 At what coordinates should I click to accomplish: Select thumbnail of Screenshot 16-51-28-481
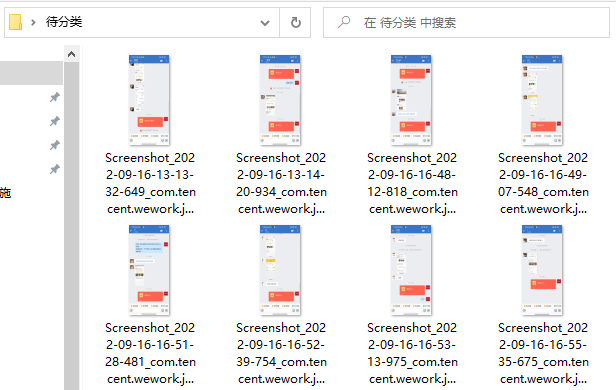(x=149, y=270)
